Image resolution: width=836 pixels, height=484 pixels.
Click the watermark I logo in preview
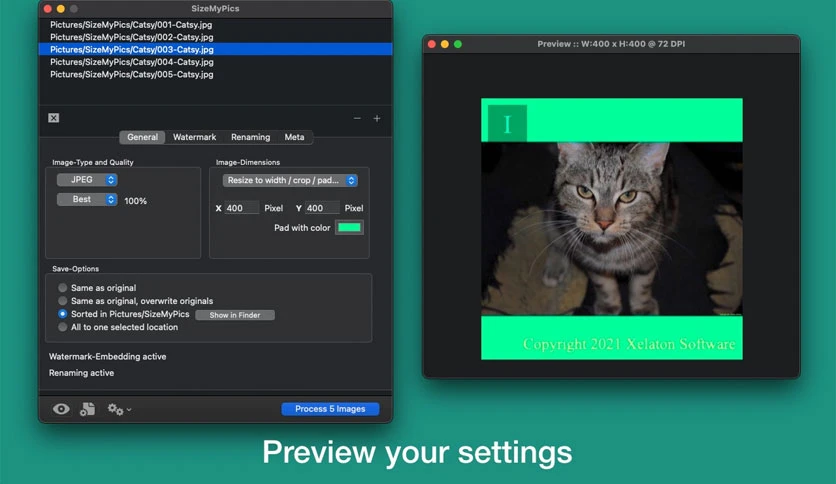tap(507, 124)
